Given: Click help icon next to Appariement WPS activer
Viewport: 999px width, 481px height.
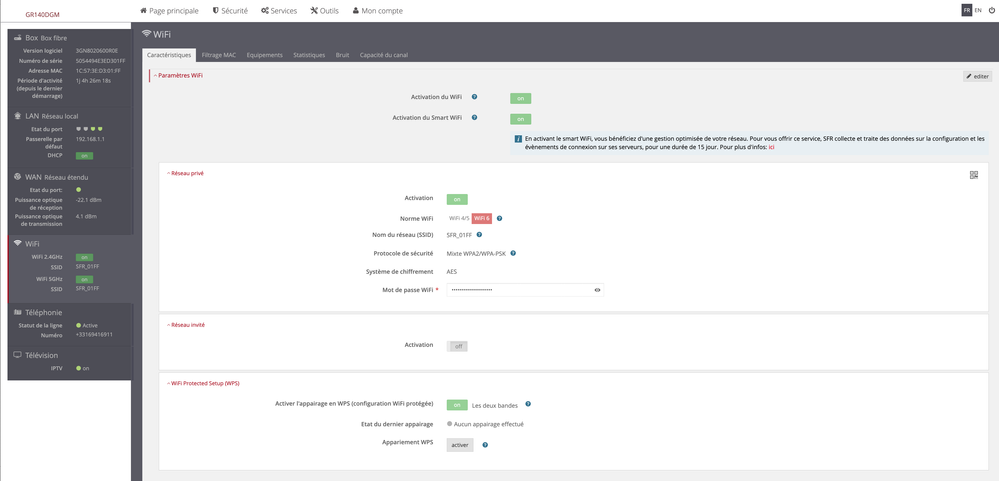Looking at the screenshot, I should (485, 445).
